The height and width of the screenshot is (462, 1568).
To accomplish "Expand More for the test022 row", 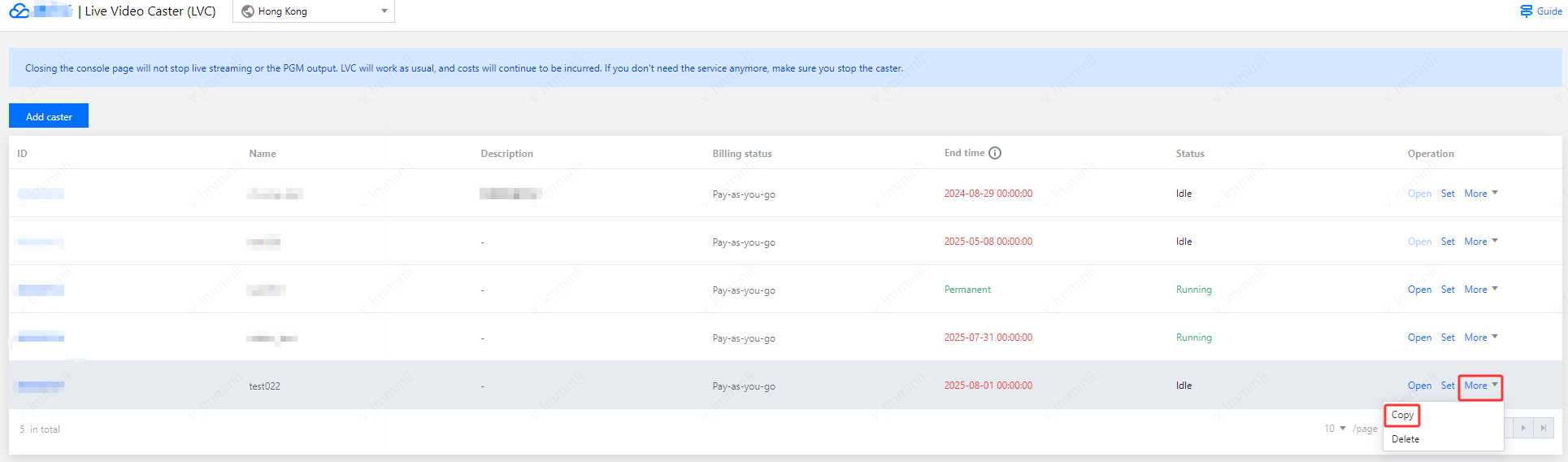I will pyautogui.click(x=1480, y=386).
